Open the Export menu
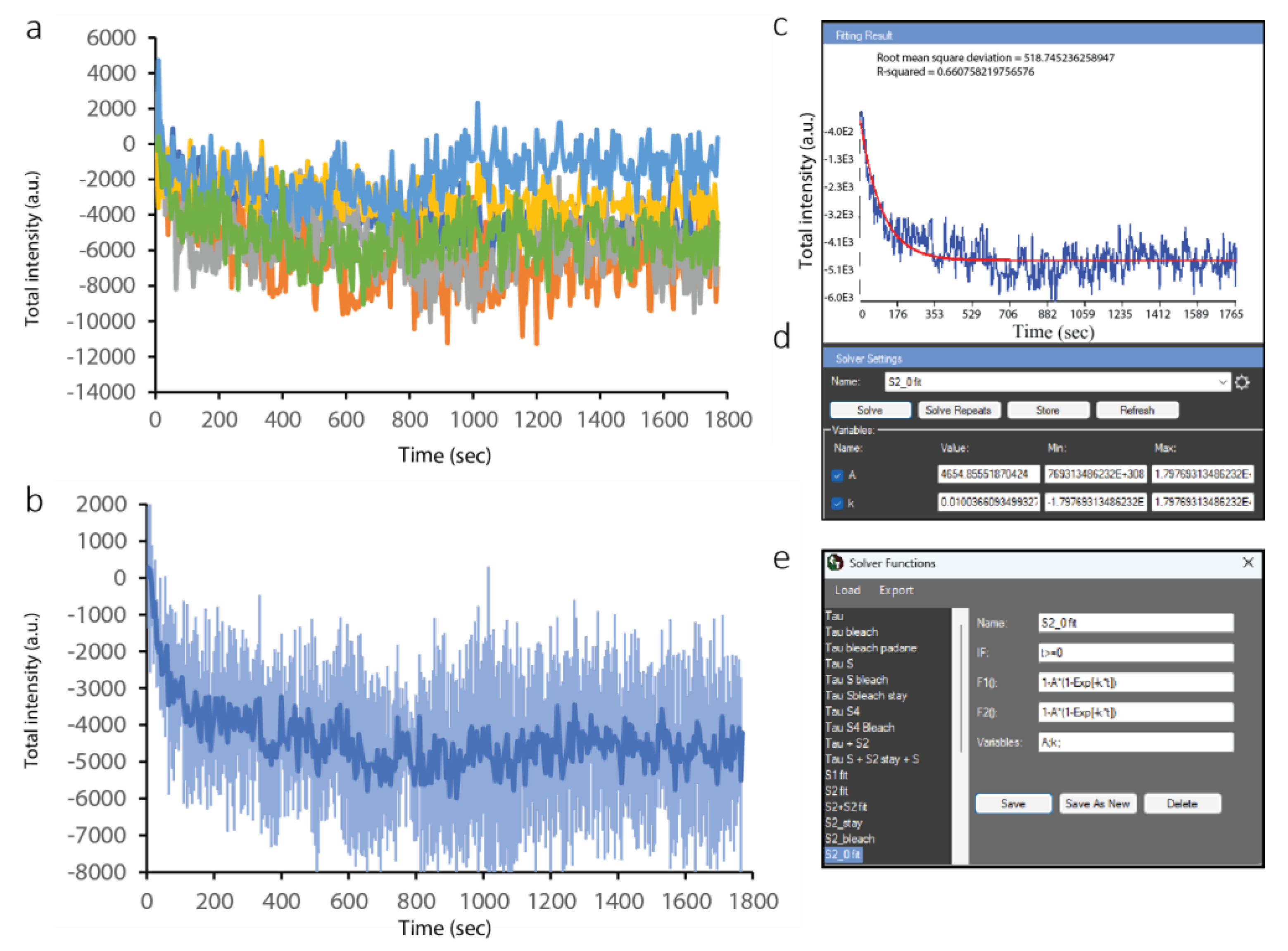The height and width of the screenshot is (951, 1288). 896,590
